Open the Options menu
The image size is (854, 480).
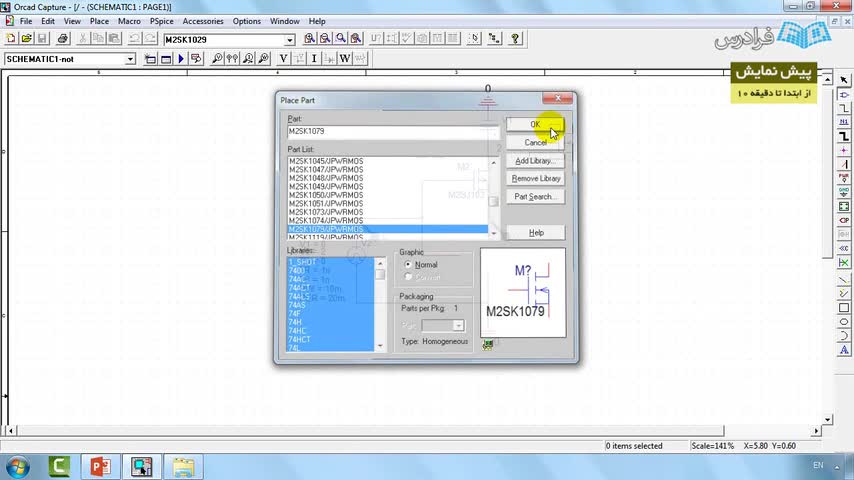click(247, 21)
